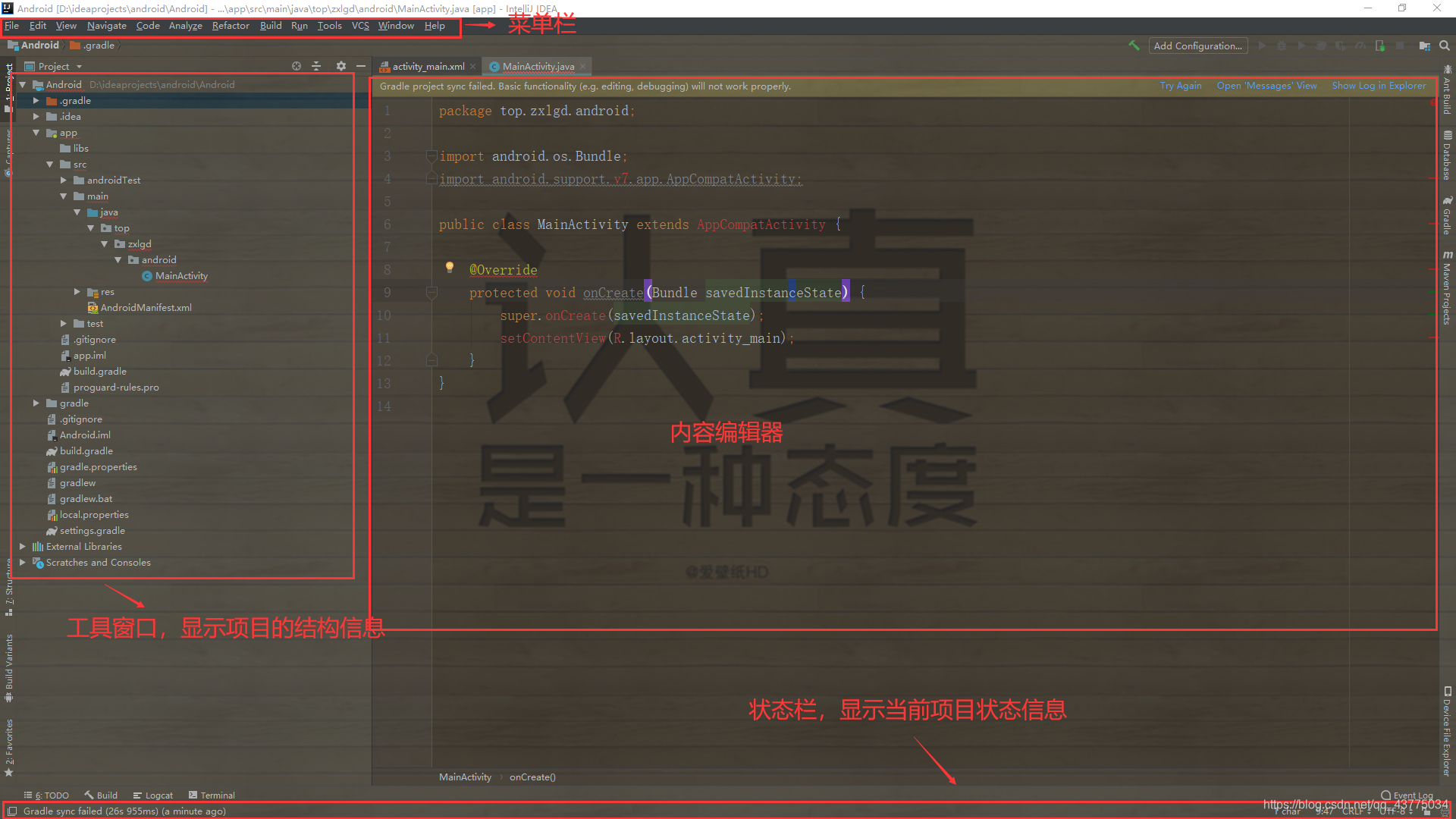Hide the Project tool window with minus icon
Viewport: 1456px width, 819px height.
[361, 67]
